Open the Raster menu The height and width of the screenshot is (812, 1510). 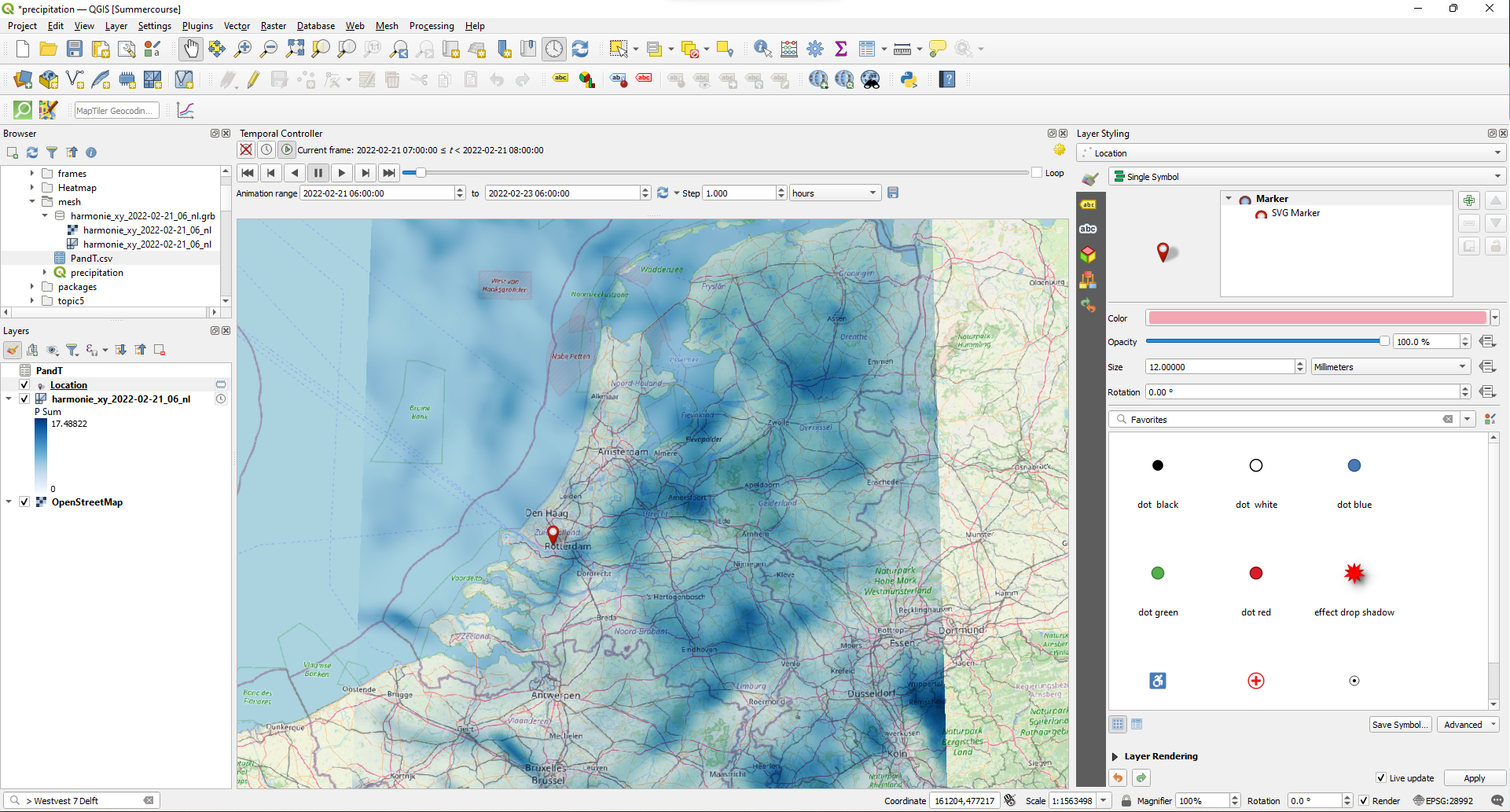[x=274, y=26]
